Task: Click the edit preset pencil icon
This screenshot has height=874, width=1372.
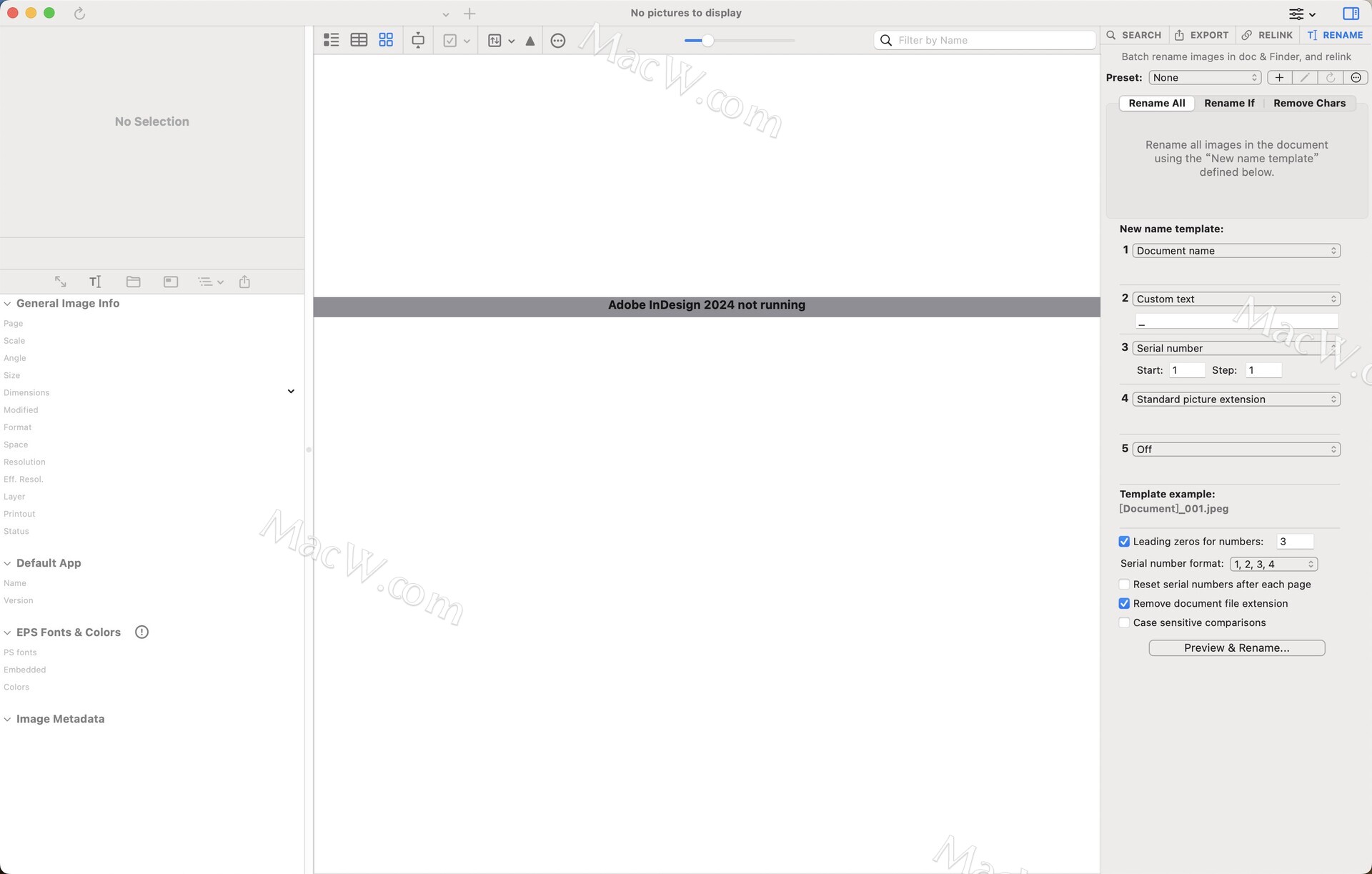Action: tap(1305, 77)
